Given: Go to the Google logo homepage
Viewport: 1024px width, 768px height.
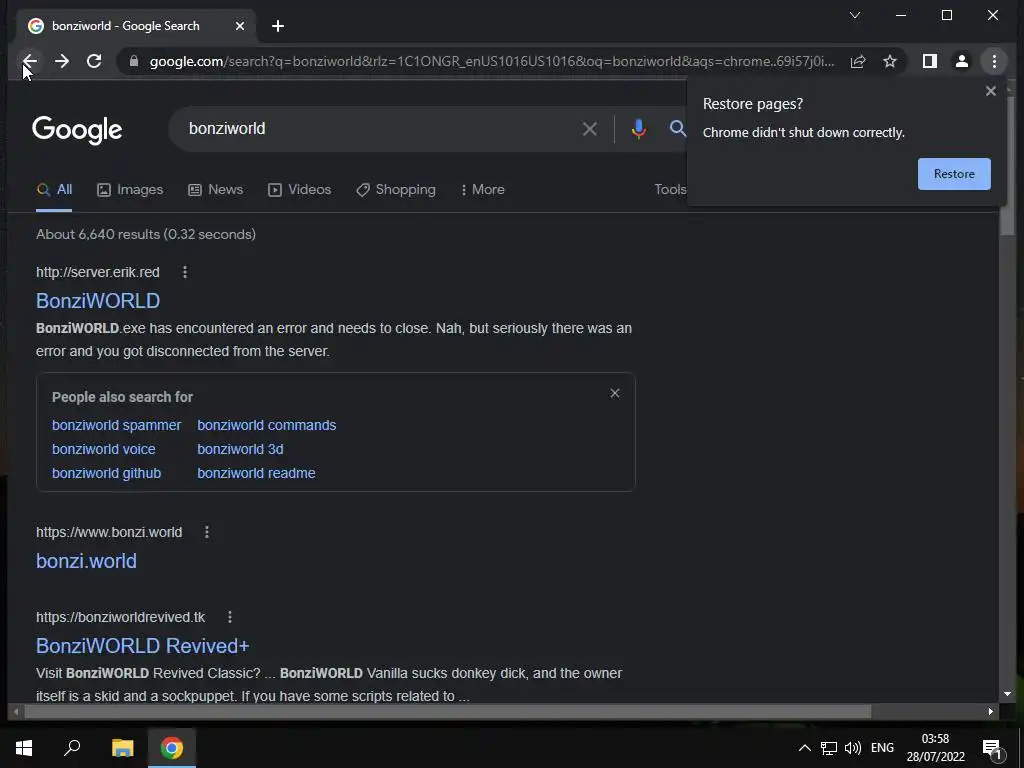Looking at the screenshot, I should coord(77,130).
